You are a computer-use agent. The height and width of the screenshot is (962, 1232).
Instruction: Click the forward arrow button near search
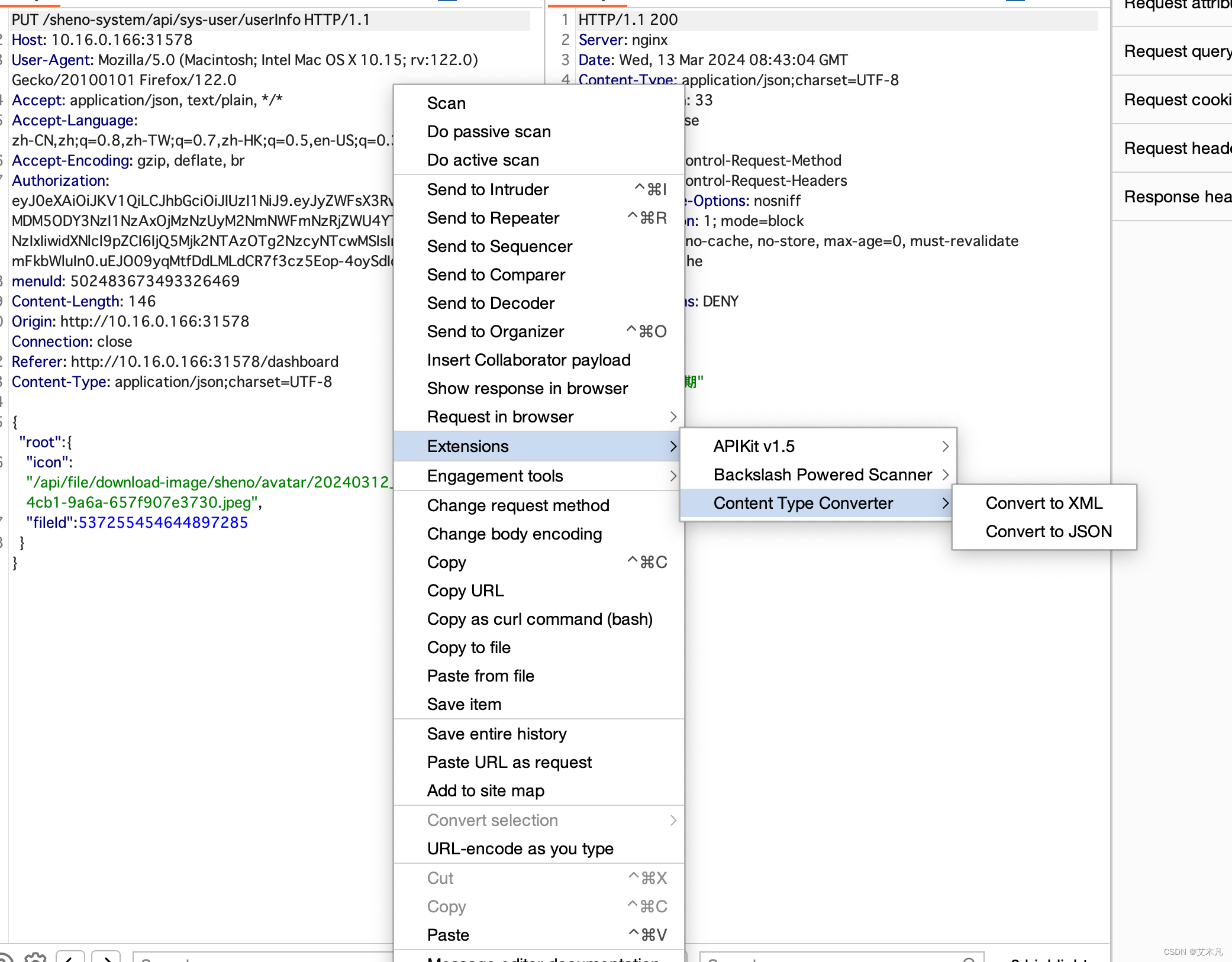[107, 958]
